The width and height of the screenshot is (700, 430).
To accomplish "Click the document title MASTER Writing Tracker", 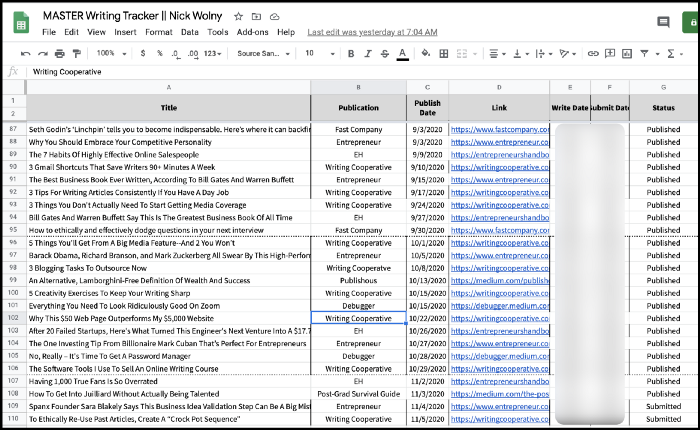I will [x=132, y=16].
